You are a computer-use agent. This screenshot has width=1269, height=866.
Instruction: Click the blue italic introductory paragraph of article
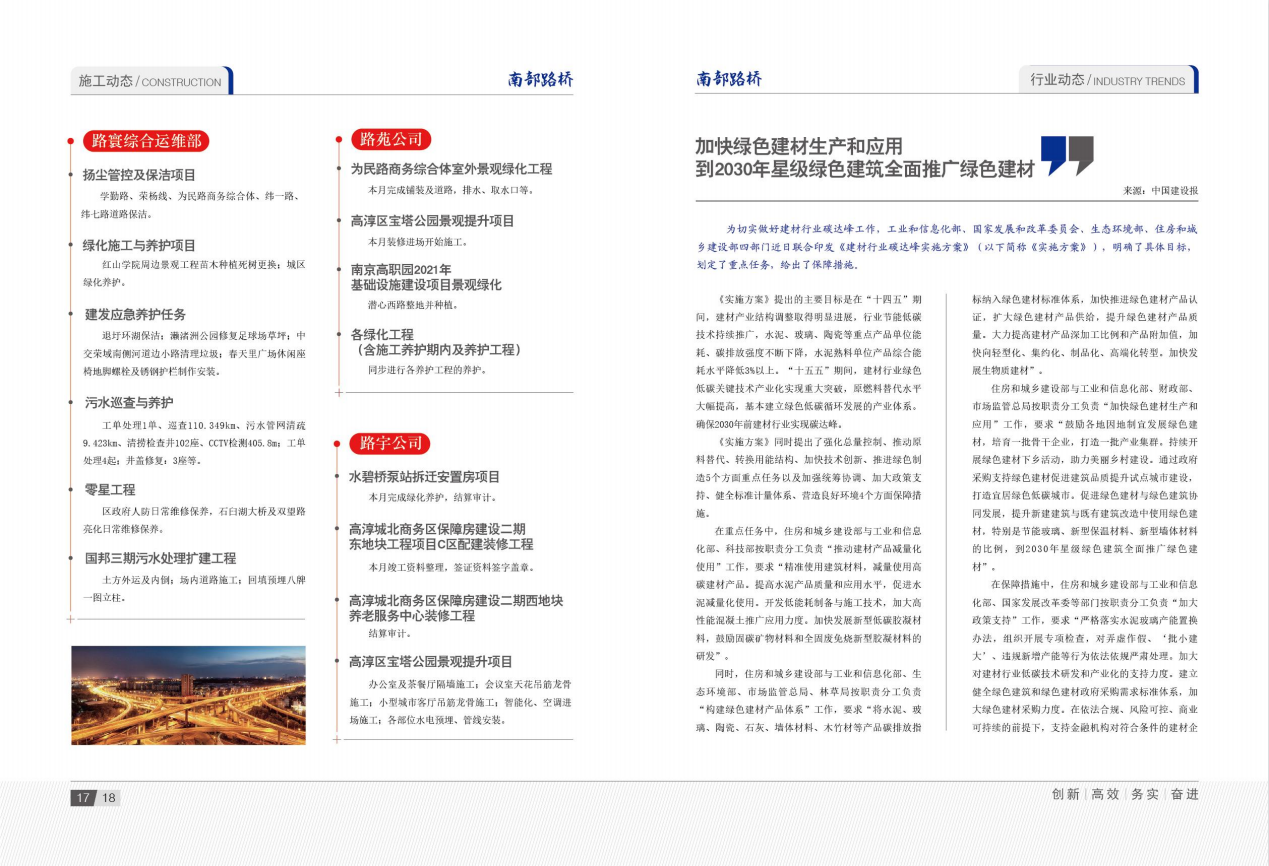[946, 246]
